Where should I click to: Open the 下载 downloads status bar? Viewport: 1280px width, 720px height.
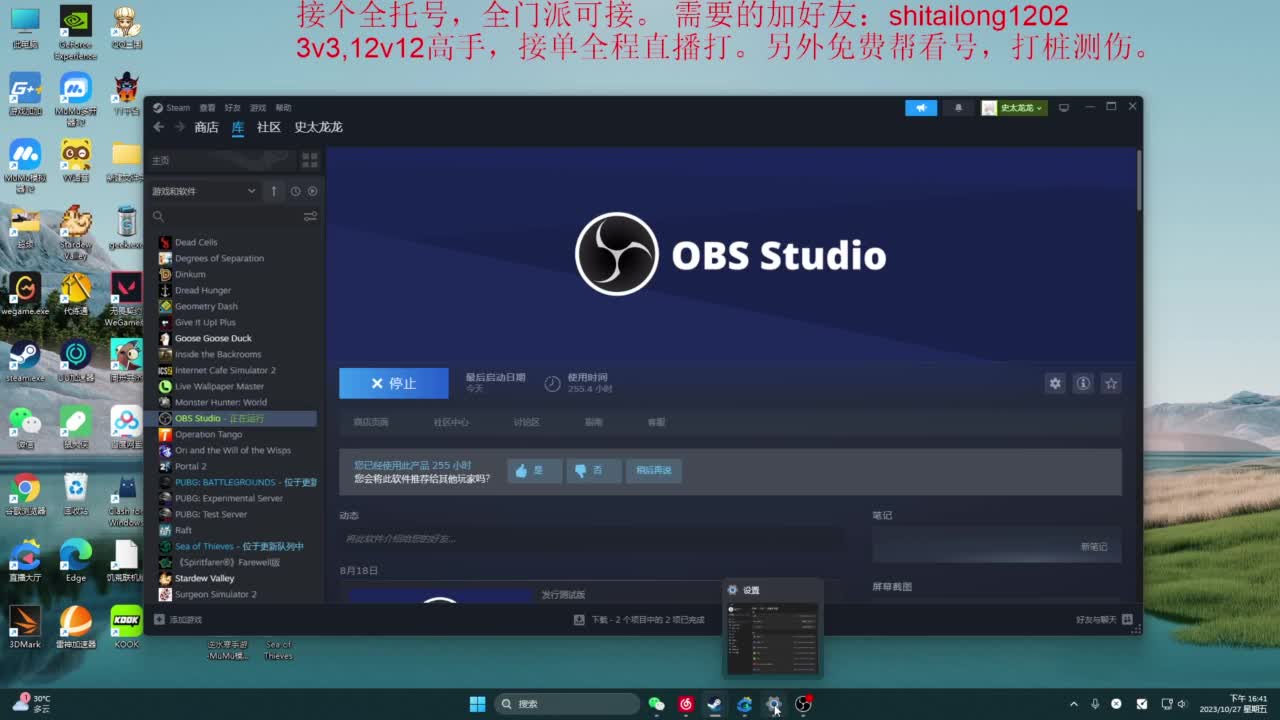point(639,620)
